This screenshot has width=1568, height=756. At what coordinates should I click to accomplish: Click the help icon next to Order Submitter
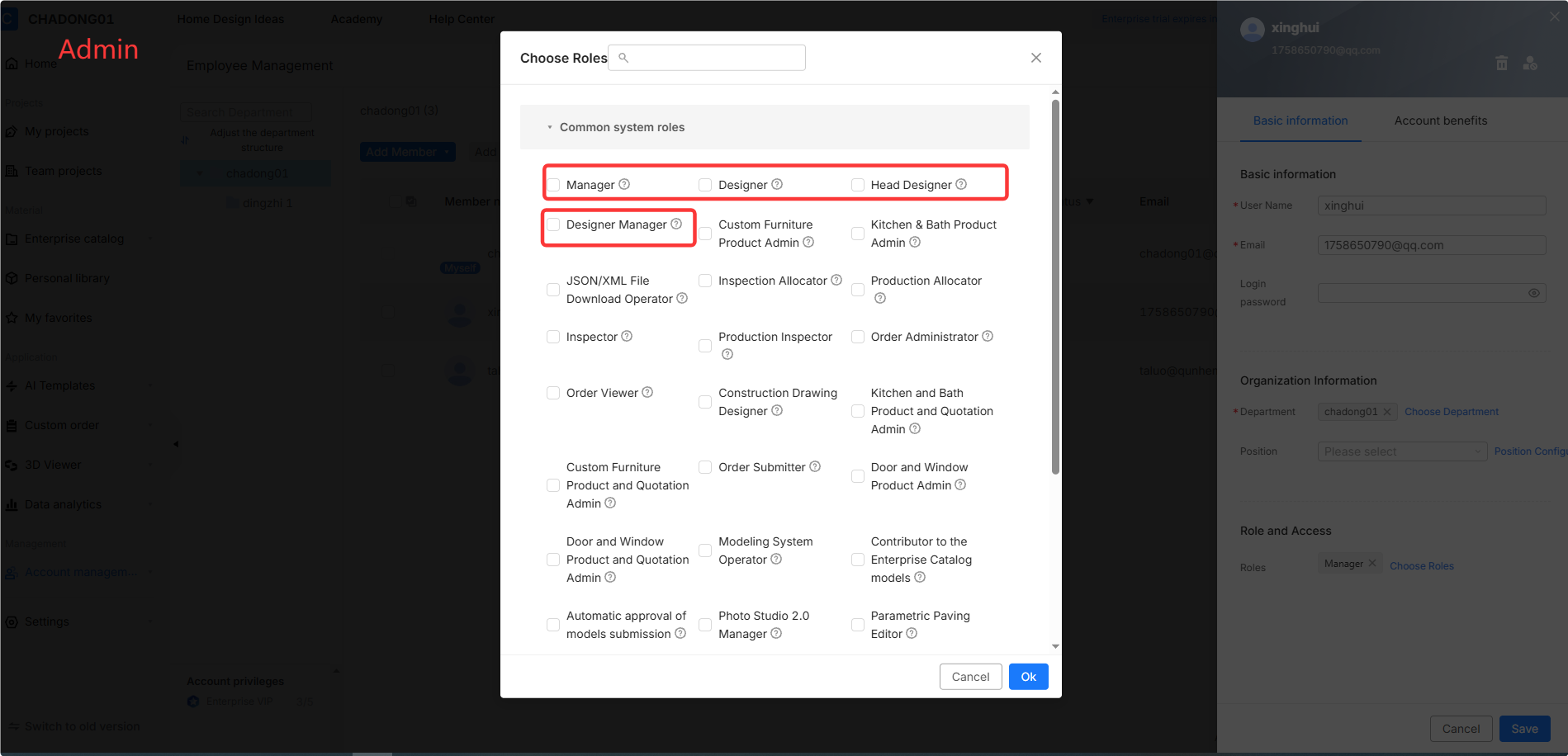(815, 466)
